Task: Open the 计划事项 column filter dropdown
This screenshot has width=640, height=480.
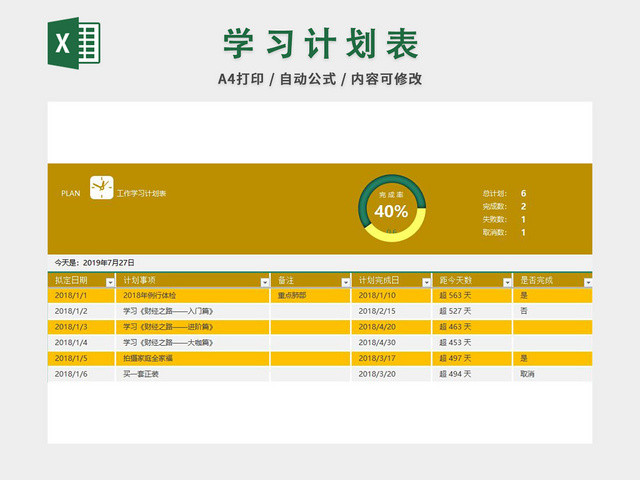Action: [x=265, y=282]
